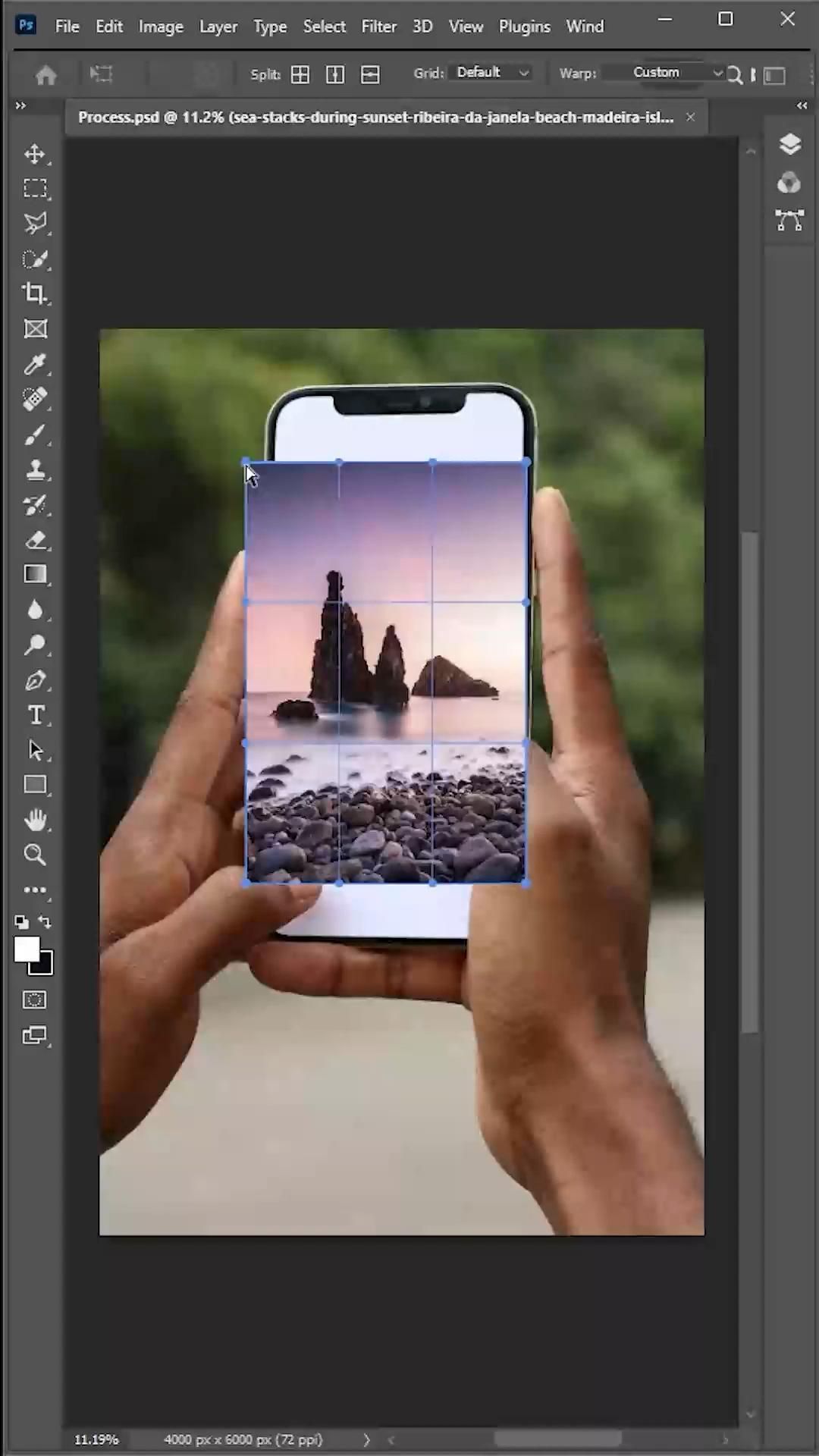Select the Horizontal Type tool
This screenshot has height=1456, width=819.
35,715
